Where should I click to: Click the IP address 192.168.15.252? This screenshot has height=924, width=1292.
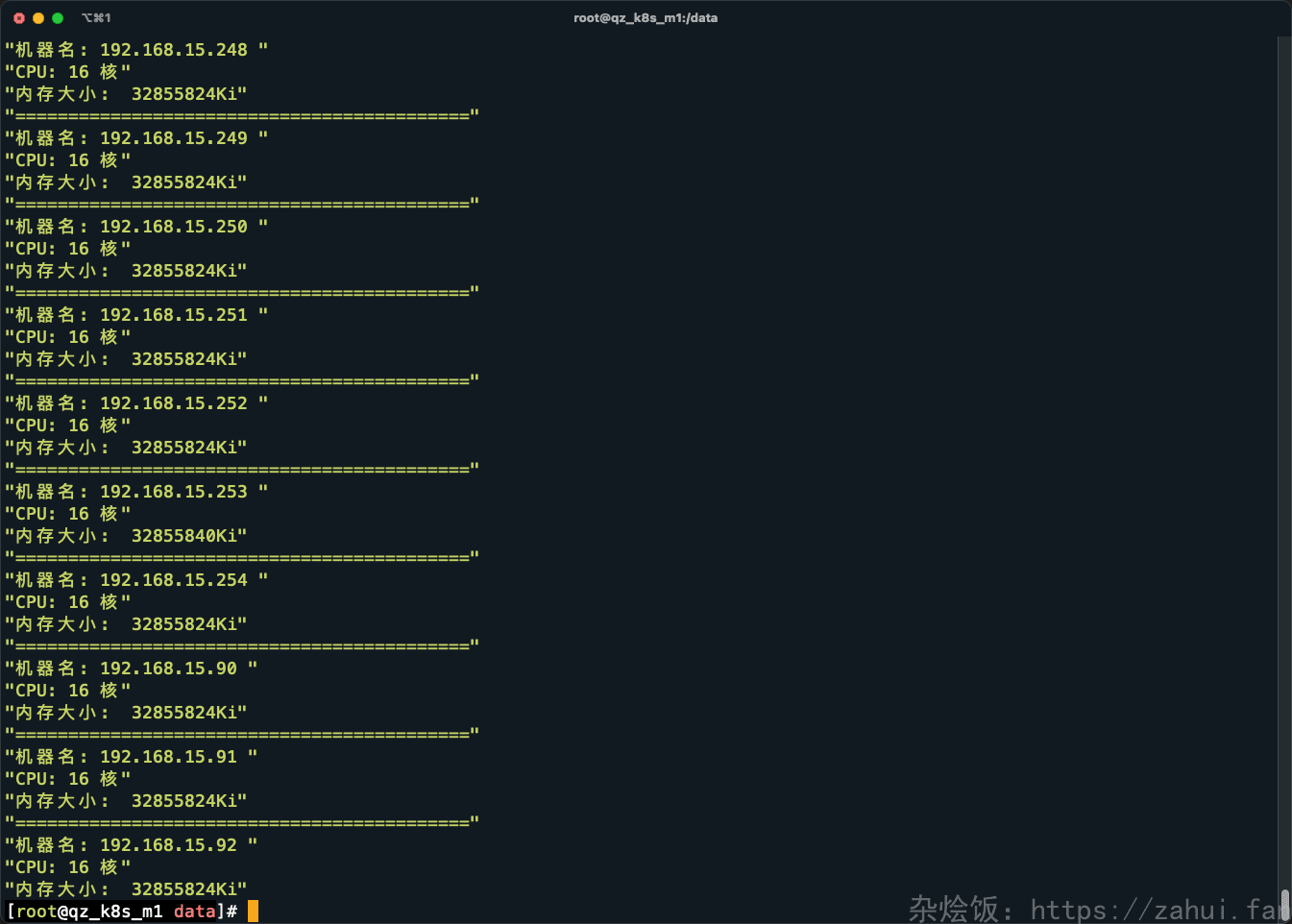click(174, 403)
